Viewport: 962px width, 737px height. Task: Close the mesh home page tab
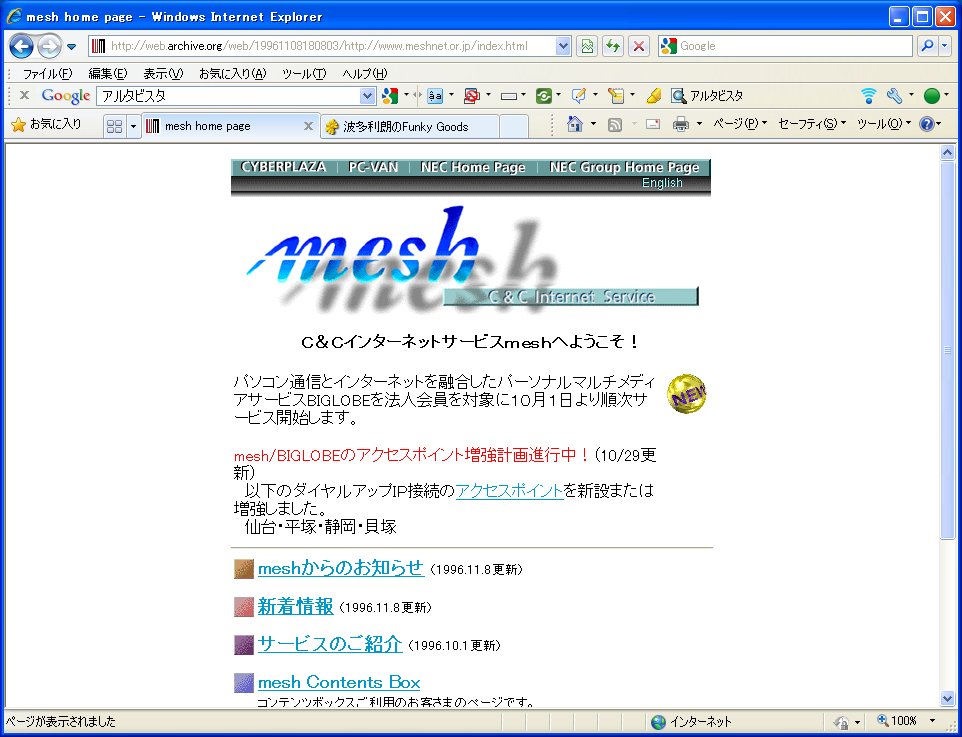pyautogui.click(x=308, y=126)
